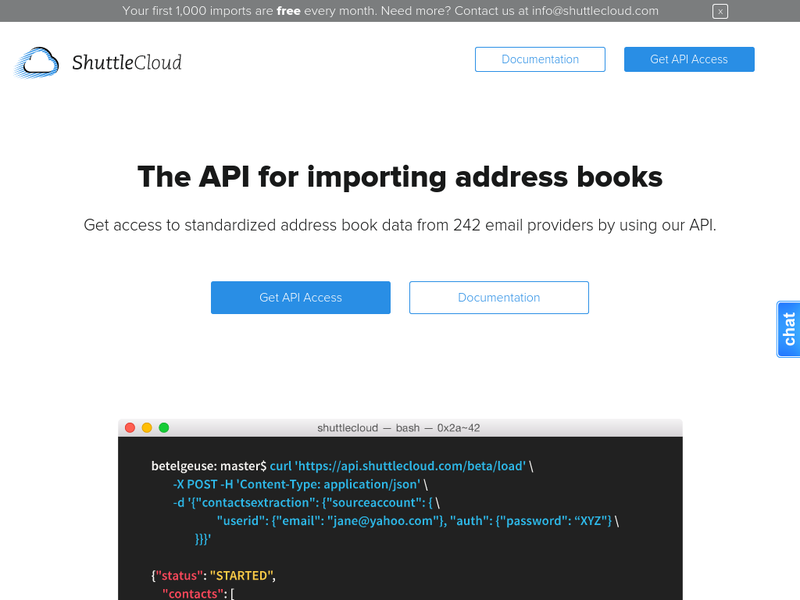Click the ShuttleCloud cloud logo icon
The height and width of the screenshot is (600, 800).
pos(37,63)
